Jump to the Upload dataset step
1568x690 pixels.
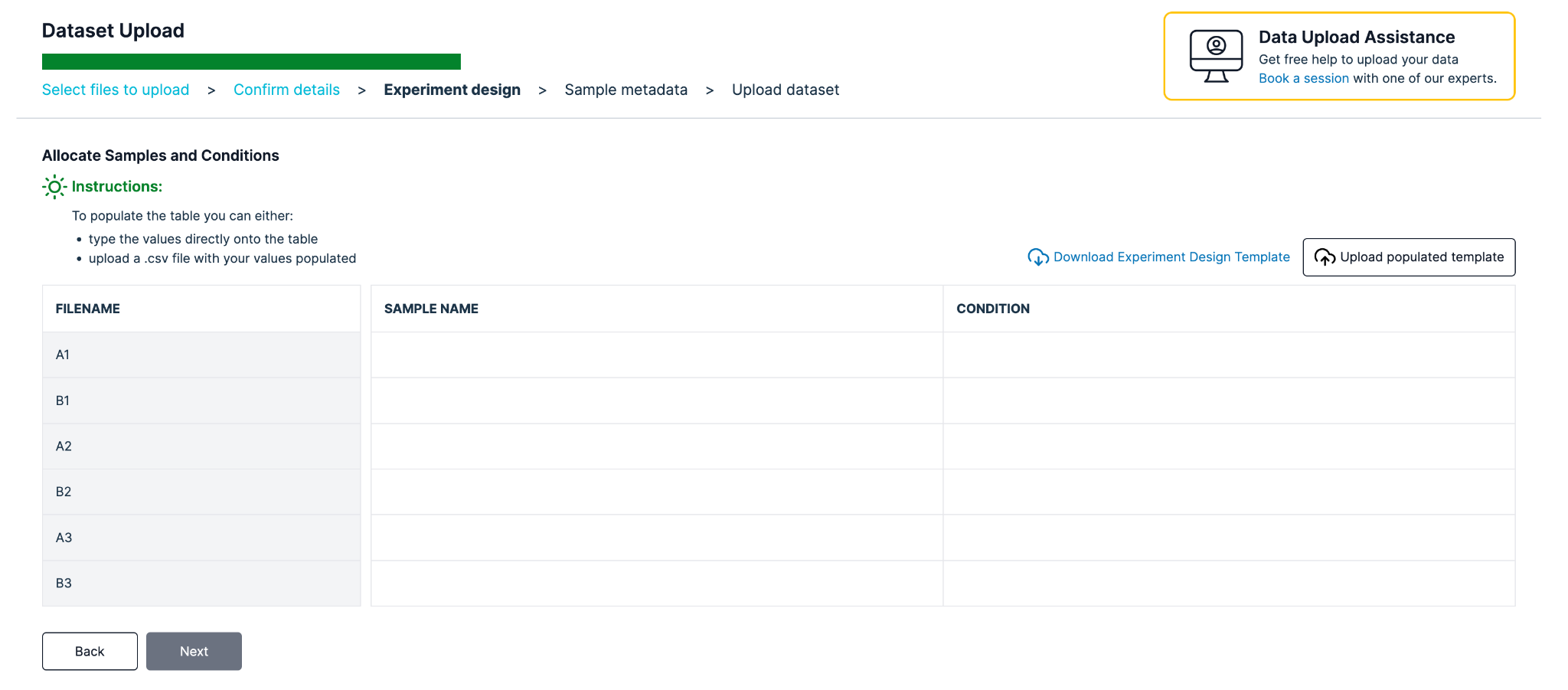(785, 90)
